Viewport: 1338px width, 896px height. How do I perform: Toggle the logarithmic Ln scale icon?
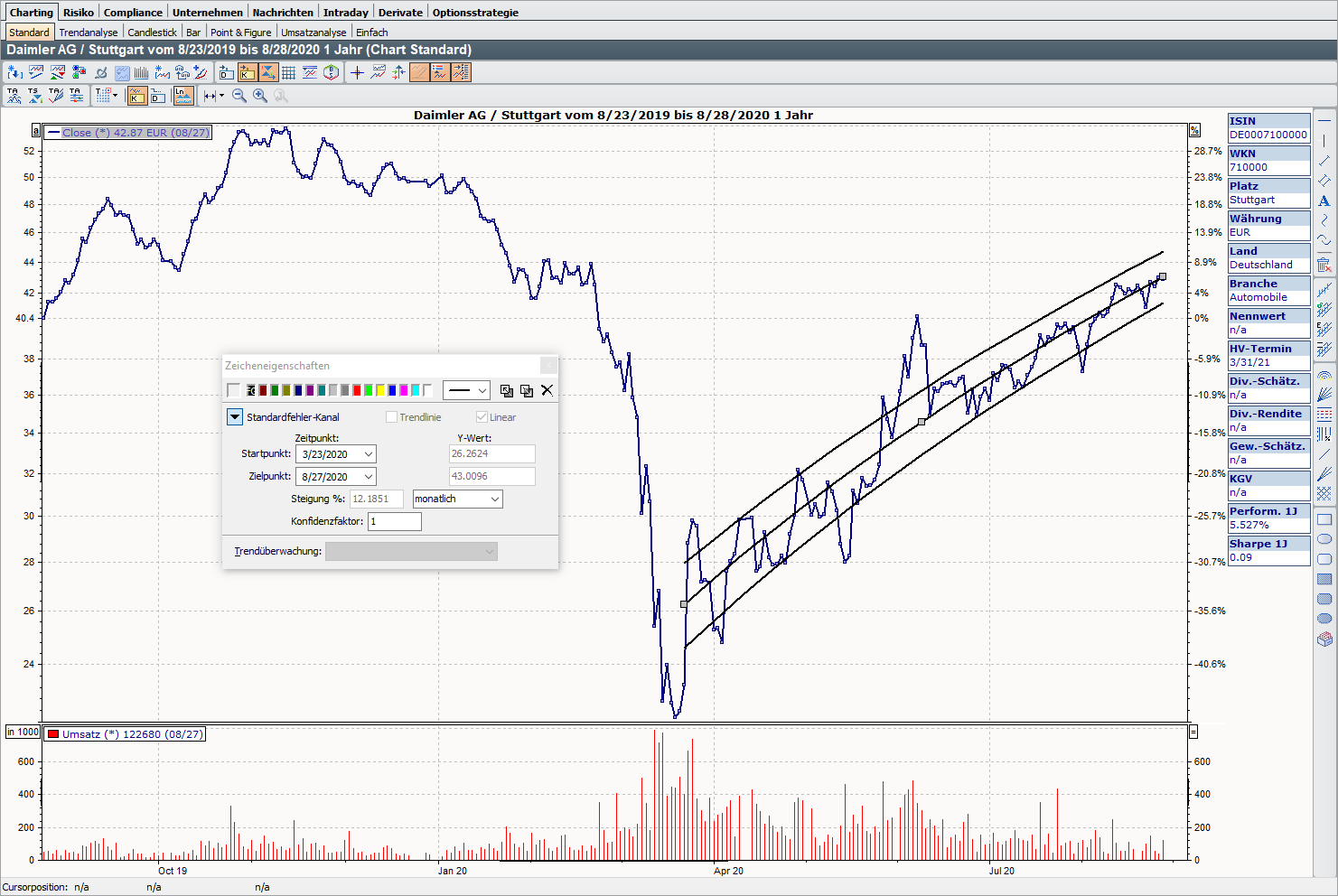[x=183, y=96]
